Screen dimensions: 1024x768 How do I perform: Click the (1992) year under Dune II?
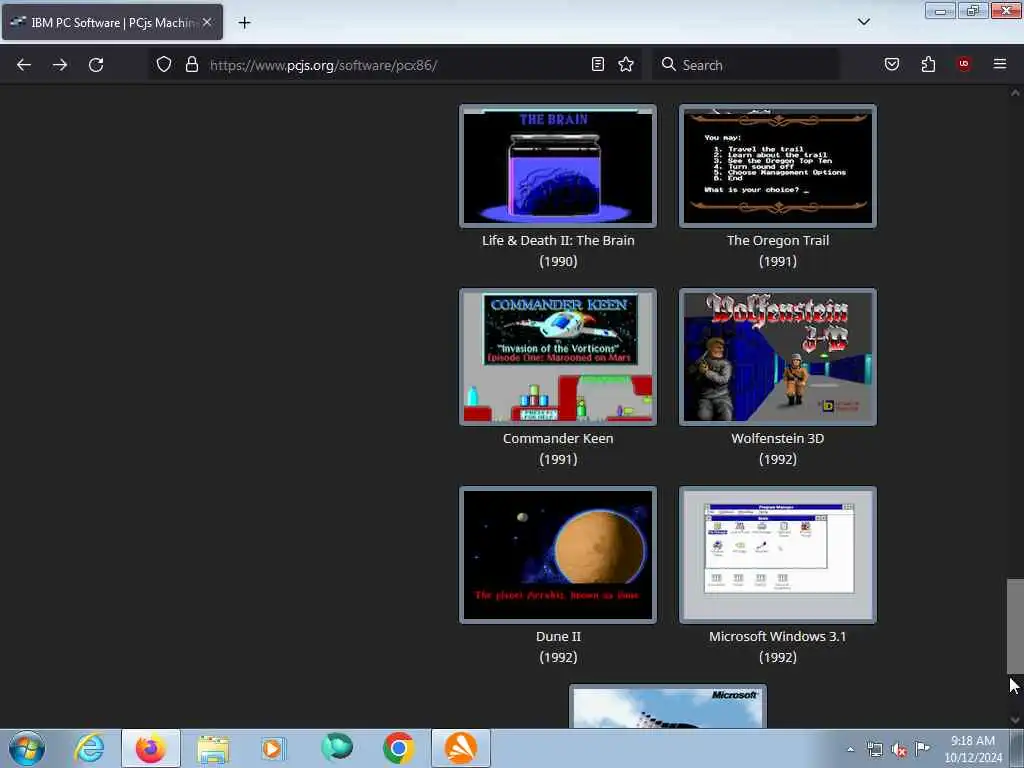click(558, 657)
